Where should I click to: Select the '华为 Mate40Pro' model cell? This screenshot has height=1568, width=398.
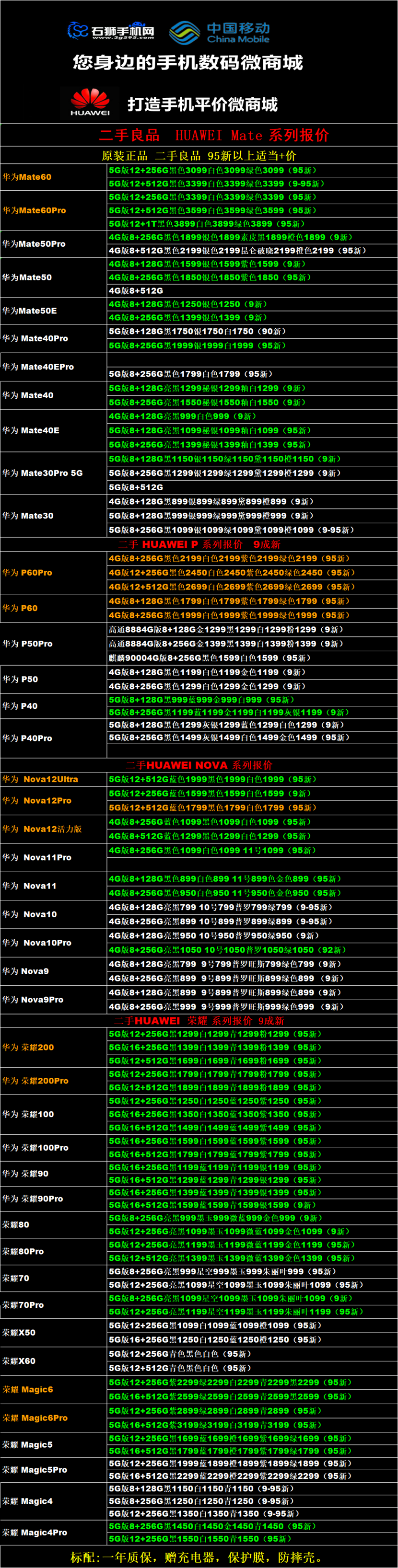tap(54, 338)
